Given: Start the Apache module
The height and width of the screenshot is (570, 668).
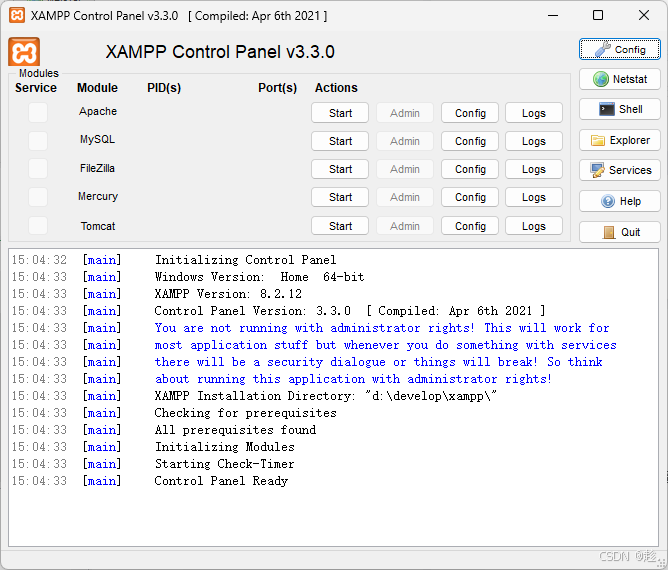Looking at the screenshot, I should [340, 113].
